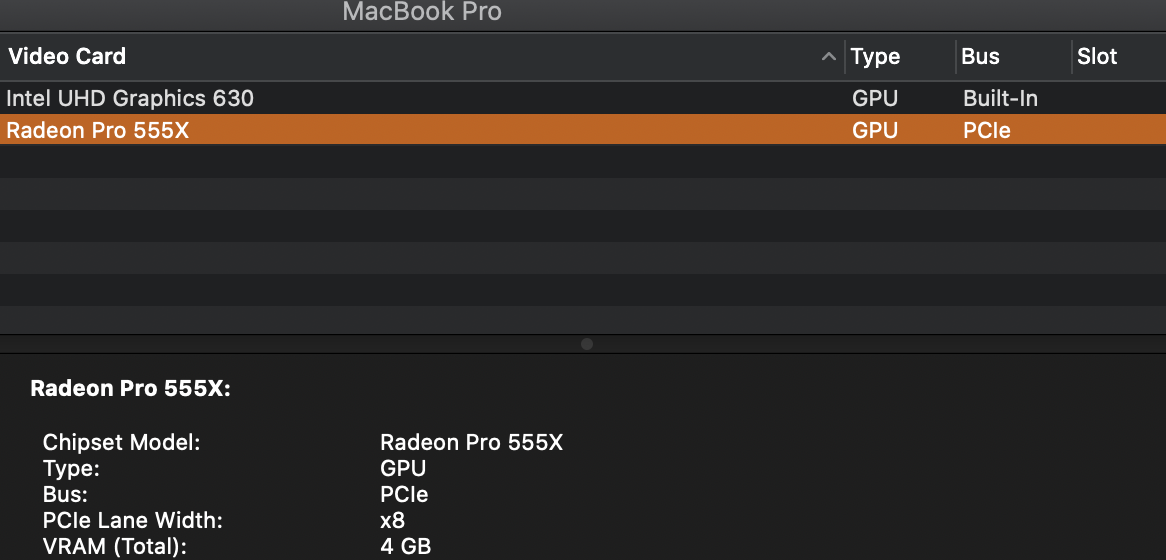Click the 4 GB VRAM value

click(405, 546)
